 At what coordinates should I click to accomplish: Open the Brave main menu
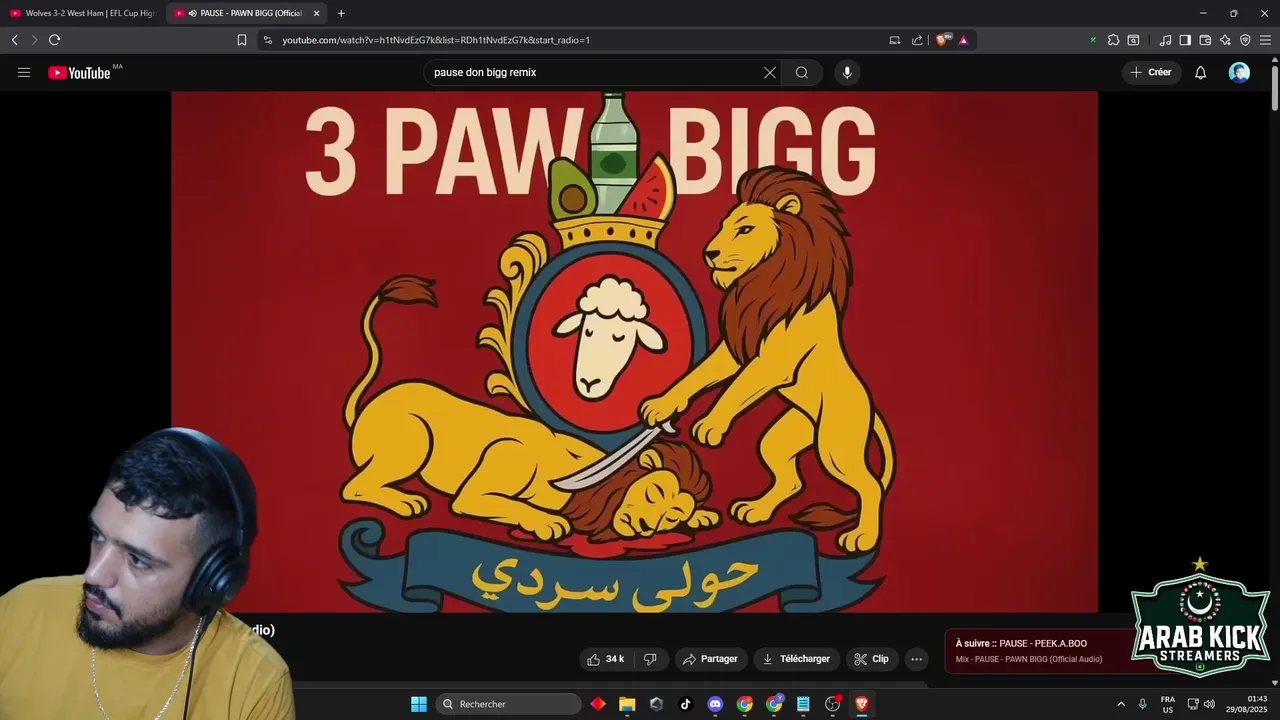[1265, 40]
